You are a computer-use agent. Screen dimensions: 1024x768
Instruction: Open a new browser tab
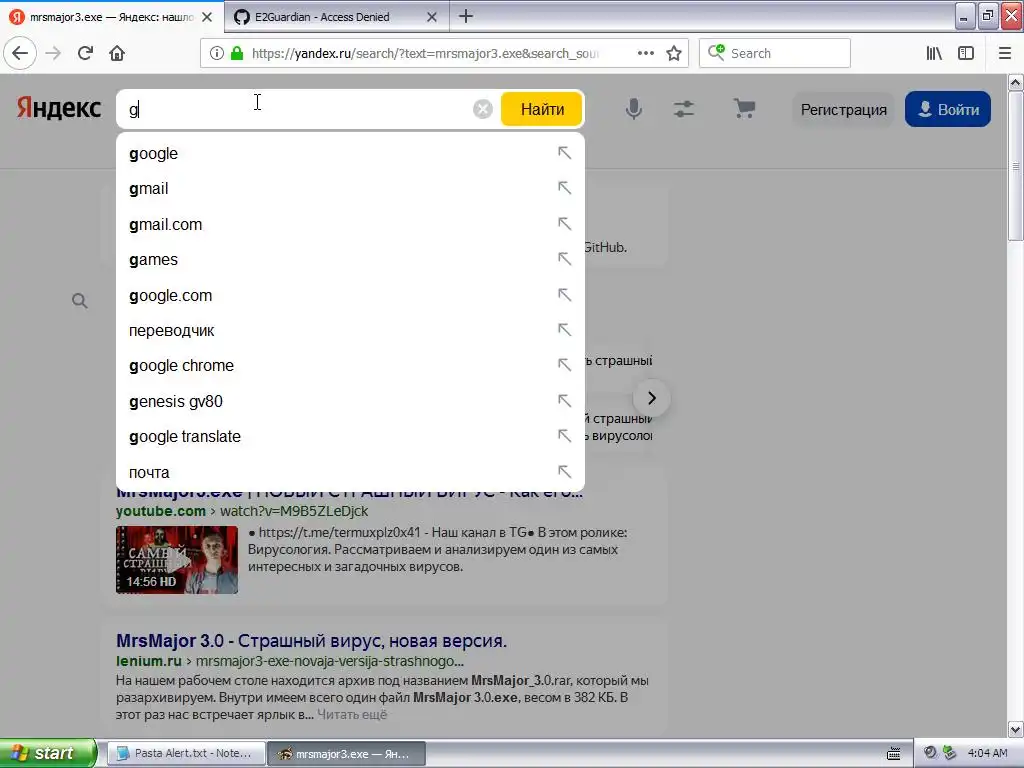466,16
